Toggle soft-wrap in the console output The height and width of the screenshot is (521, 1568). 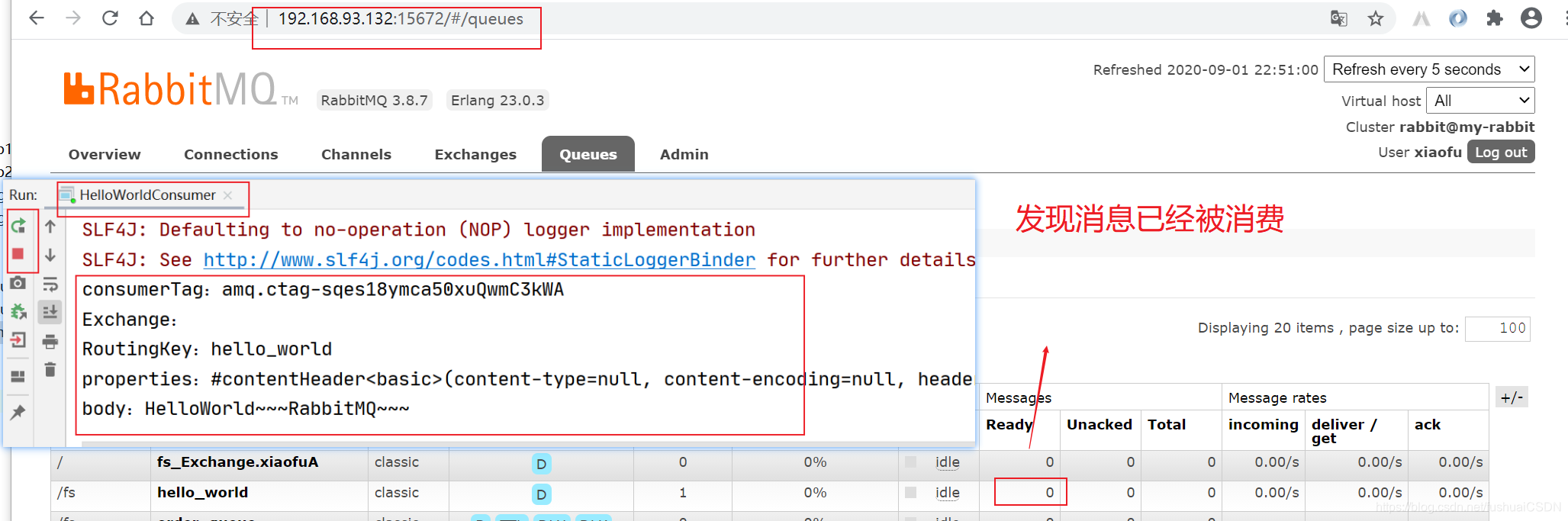coord(50,285)
